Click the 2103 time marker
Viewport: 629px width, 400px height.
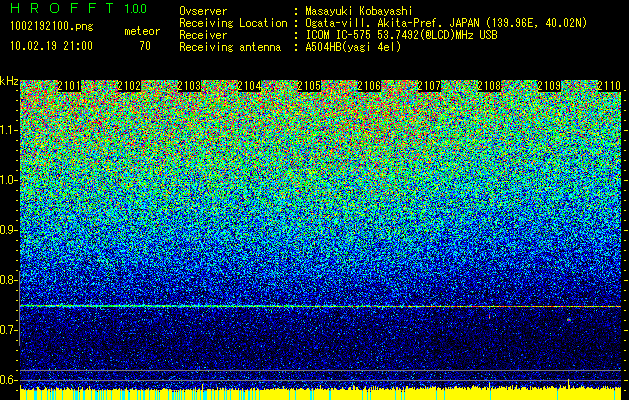click(189, 86)
